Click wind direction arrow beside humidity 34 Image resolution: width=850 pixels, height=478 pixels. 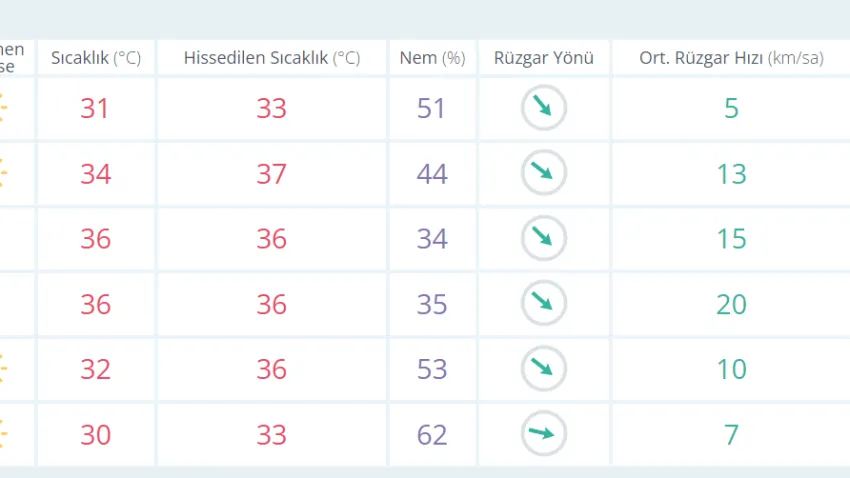point(544,238)
